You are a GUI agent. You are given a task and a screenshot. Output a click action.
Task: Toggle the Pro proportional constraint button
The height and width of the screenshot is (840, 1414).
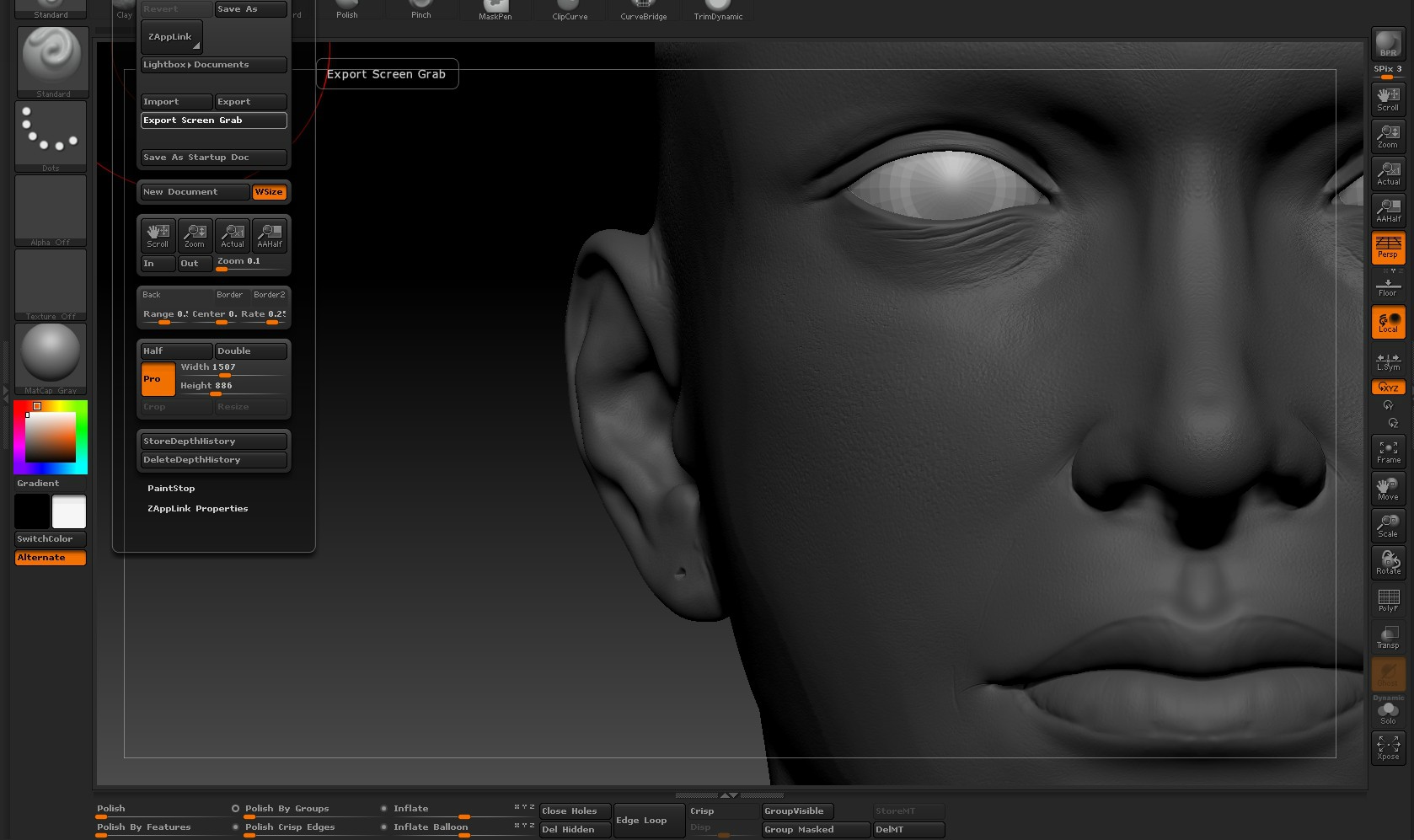click(158, 379)
